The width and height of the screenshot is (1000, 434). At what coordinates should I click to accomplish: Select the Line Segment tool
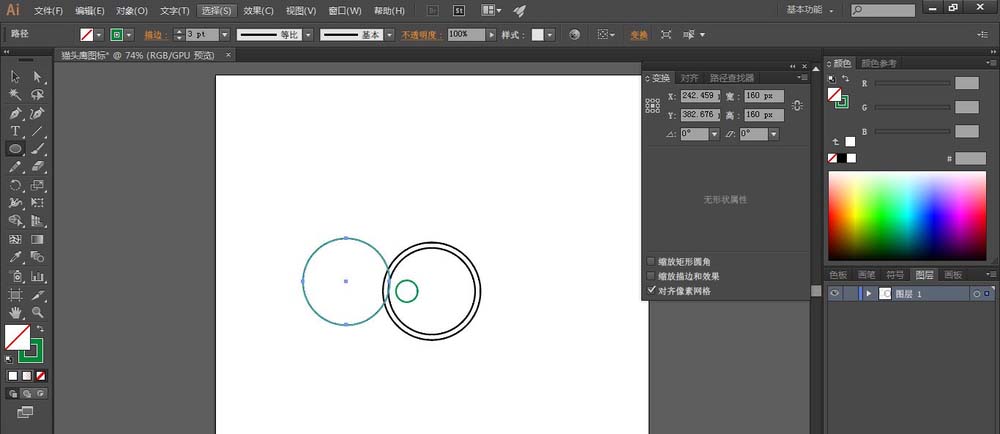[37, 131]
